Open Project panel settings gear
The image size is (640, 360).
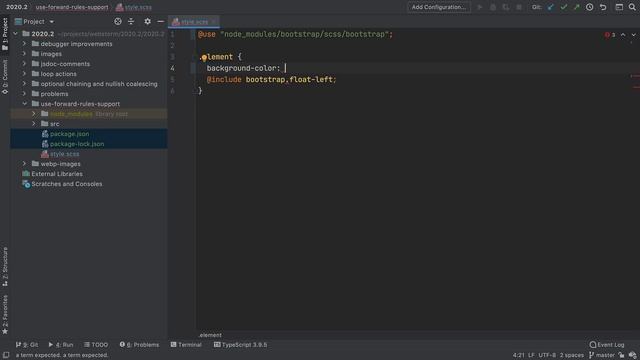(147, 21)
